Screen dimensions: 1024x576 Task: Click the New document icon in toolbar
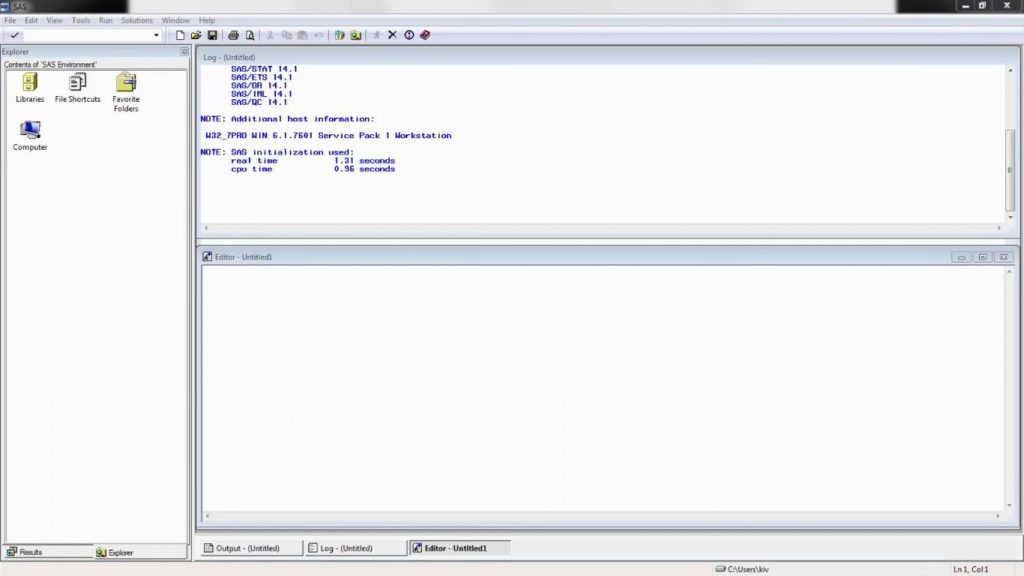click(x=181, y=35)
